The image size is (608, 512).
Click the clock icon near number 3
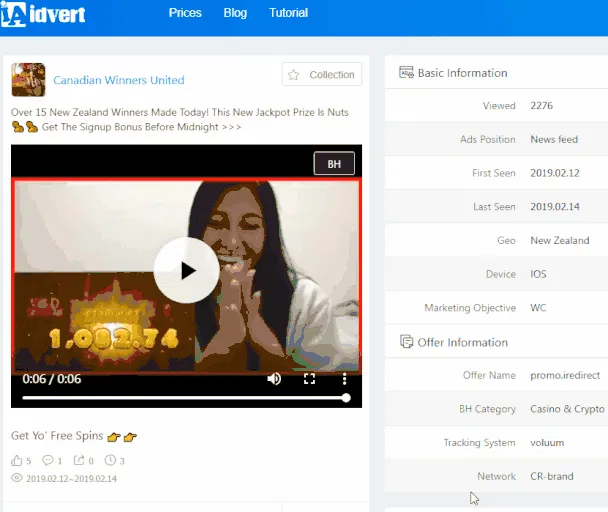(110, 460)
